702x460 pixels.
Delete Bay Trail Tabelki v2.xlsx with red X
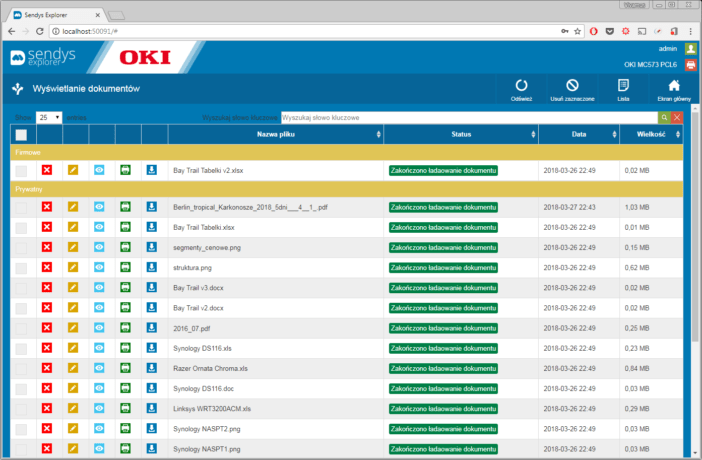point(47,170)
